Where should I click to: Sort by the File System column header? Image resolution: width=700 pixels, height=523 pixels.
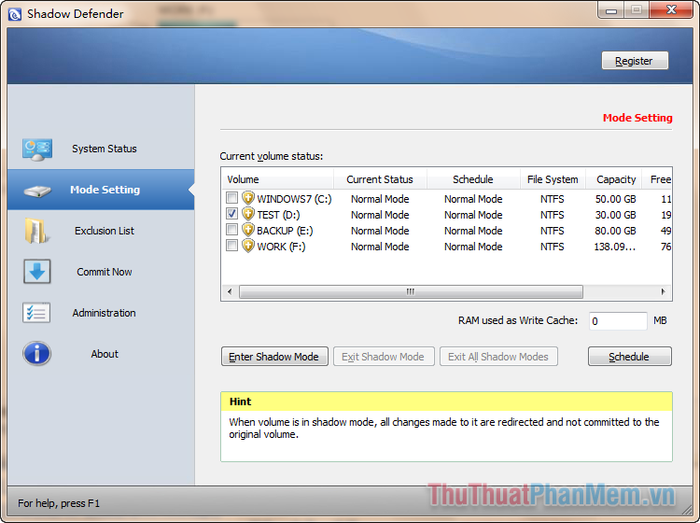pyautogui.click(x=553, y=179)
